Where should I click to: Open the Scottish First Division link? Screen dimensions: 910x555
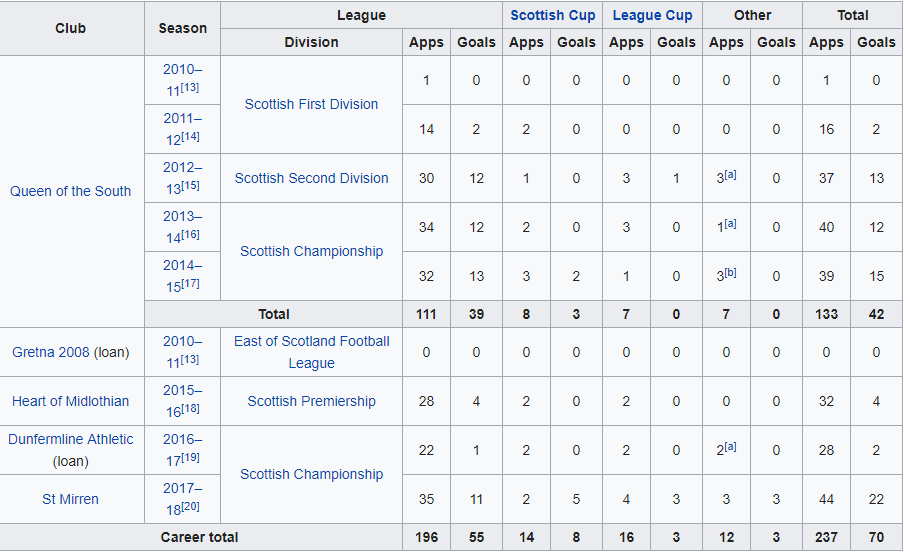point(311,104)
